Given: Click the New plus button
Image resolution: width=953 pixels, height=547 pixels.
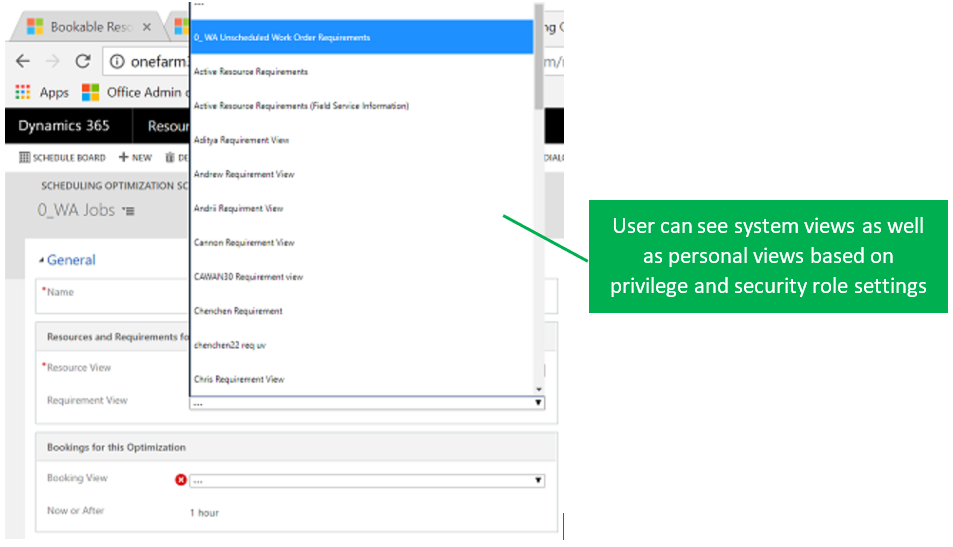Looking at the screenshot, I should 135,158.
